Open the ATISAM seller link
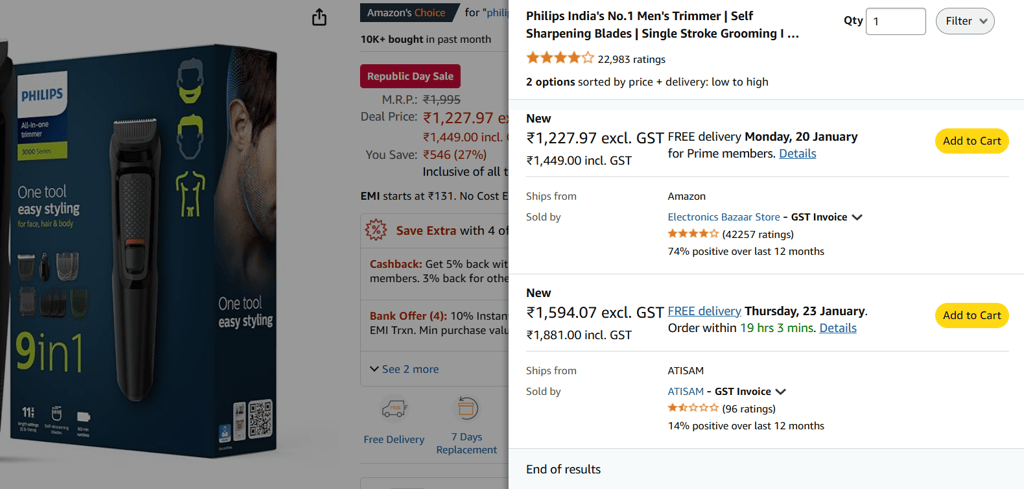The height and width of the screenshot is (489, 1024). click(686, 392)
